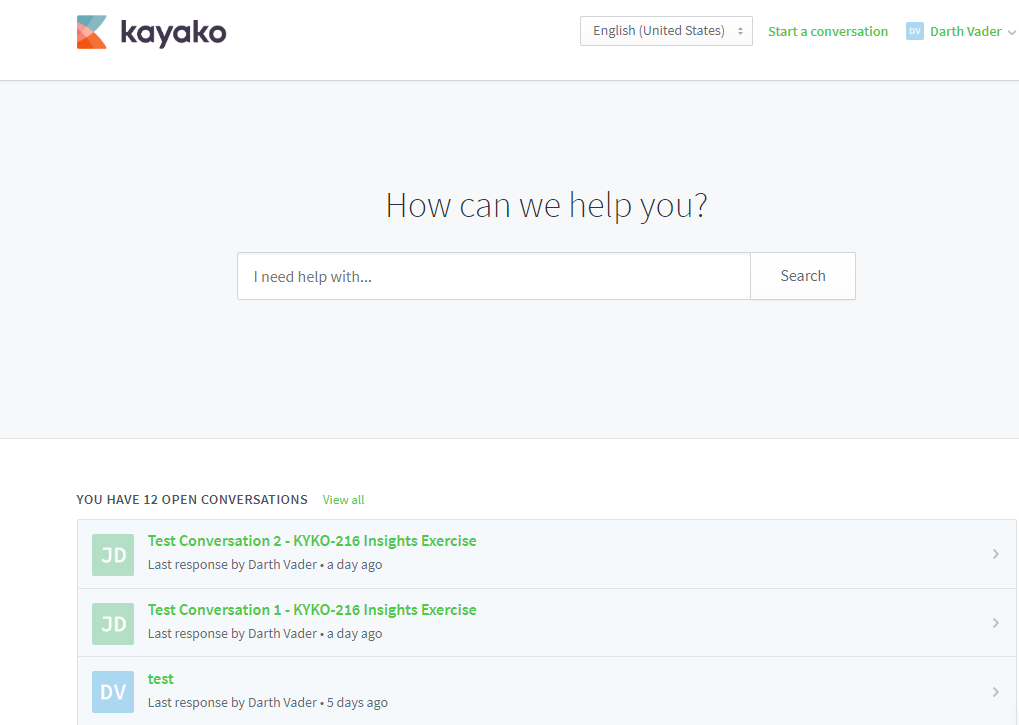Open the 'test' conversation
The image size is (1019, 725).
click(161, 679)
